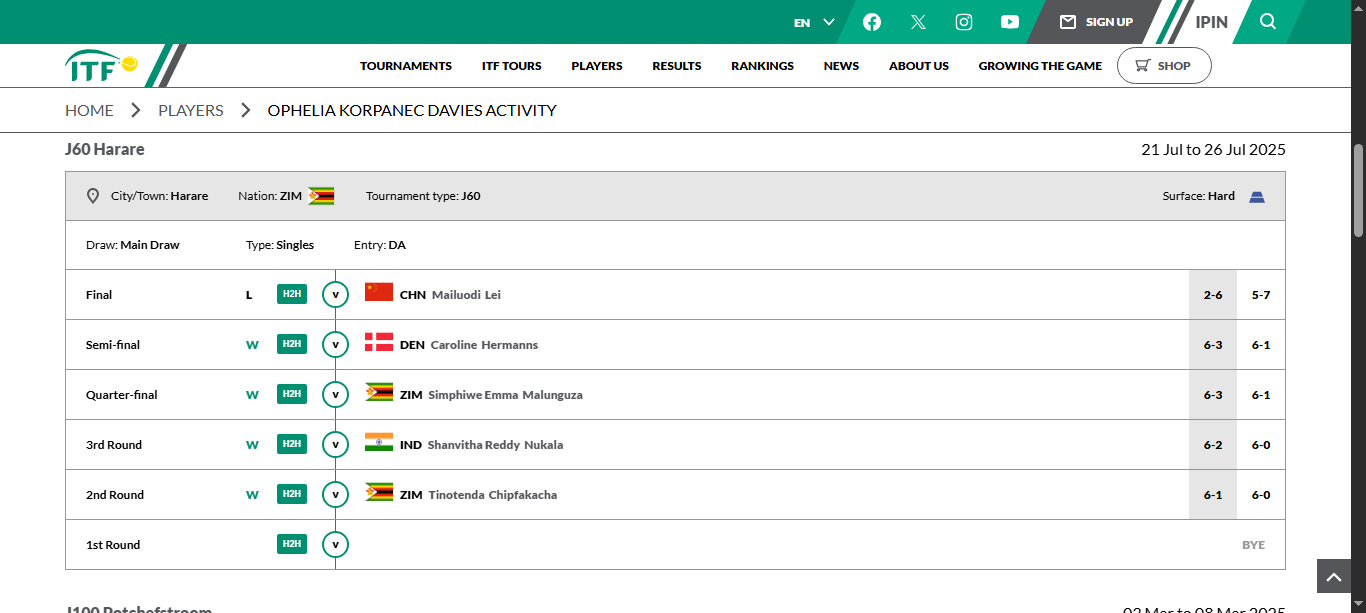Click the hard surface court icon
This screenshot has width=1366, height=613.
pos(1257,197)
